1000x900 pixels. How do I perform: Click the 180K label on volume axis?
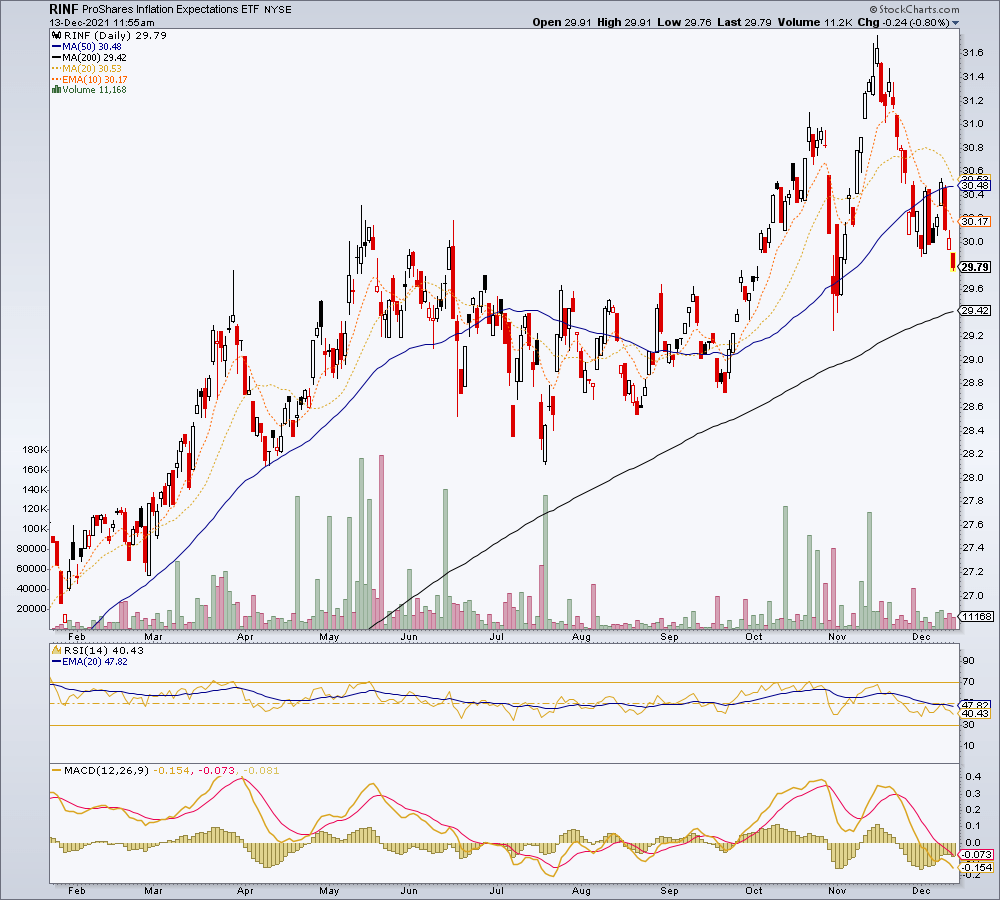click(34, 450)
